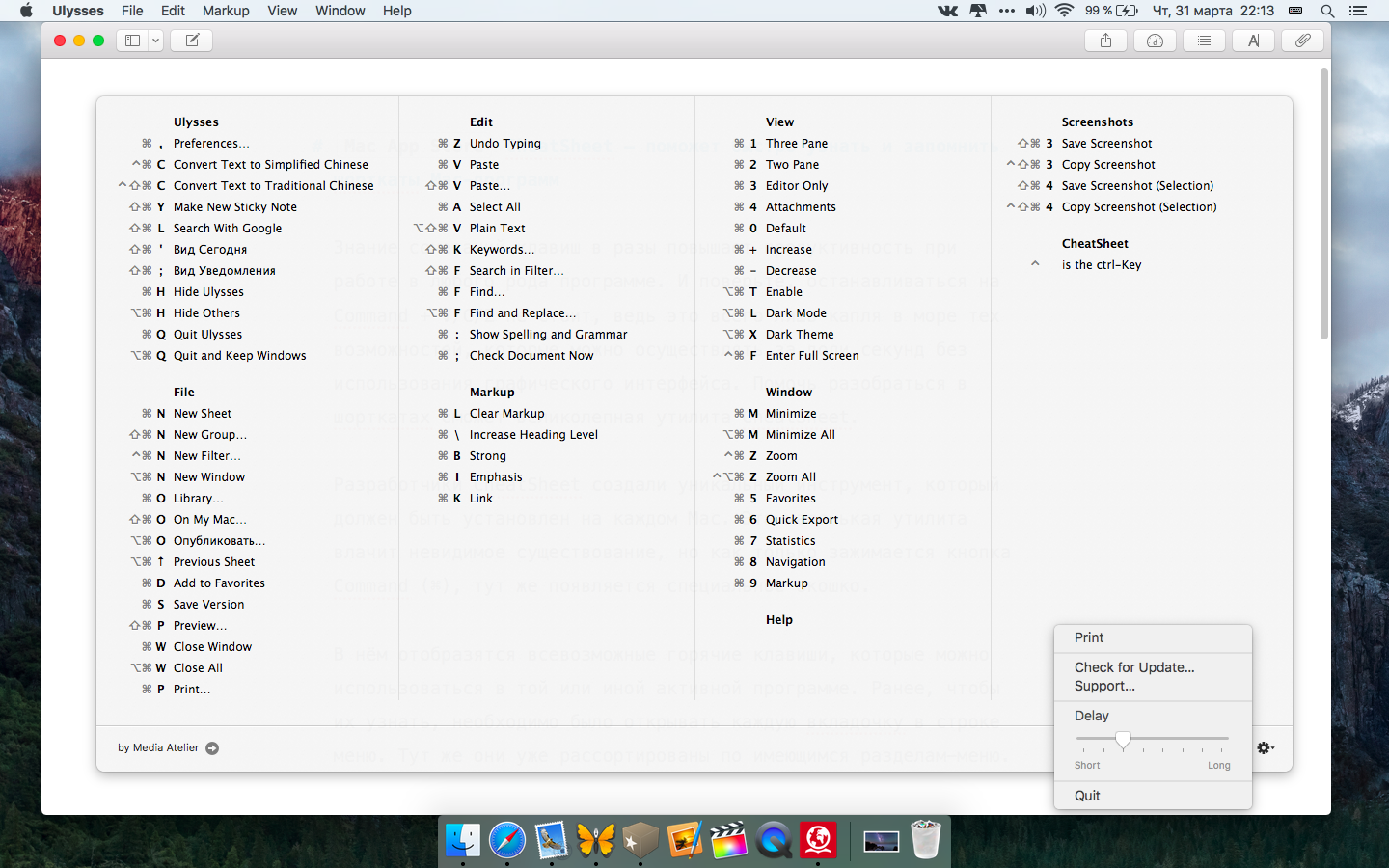Open Spotlight search magnifier in menu bar
Image resolution: width=1389 pixels, height=868 pixels.
1327,11
